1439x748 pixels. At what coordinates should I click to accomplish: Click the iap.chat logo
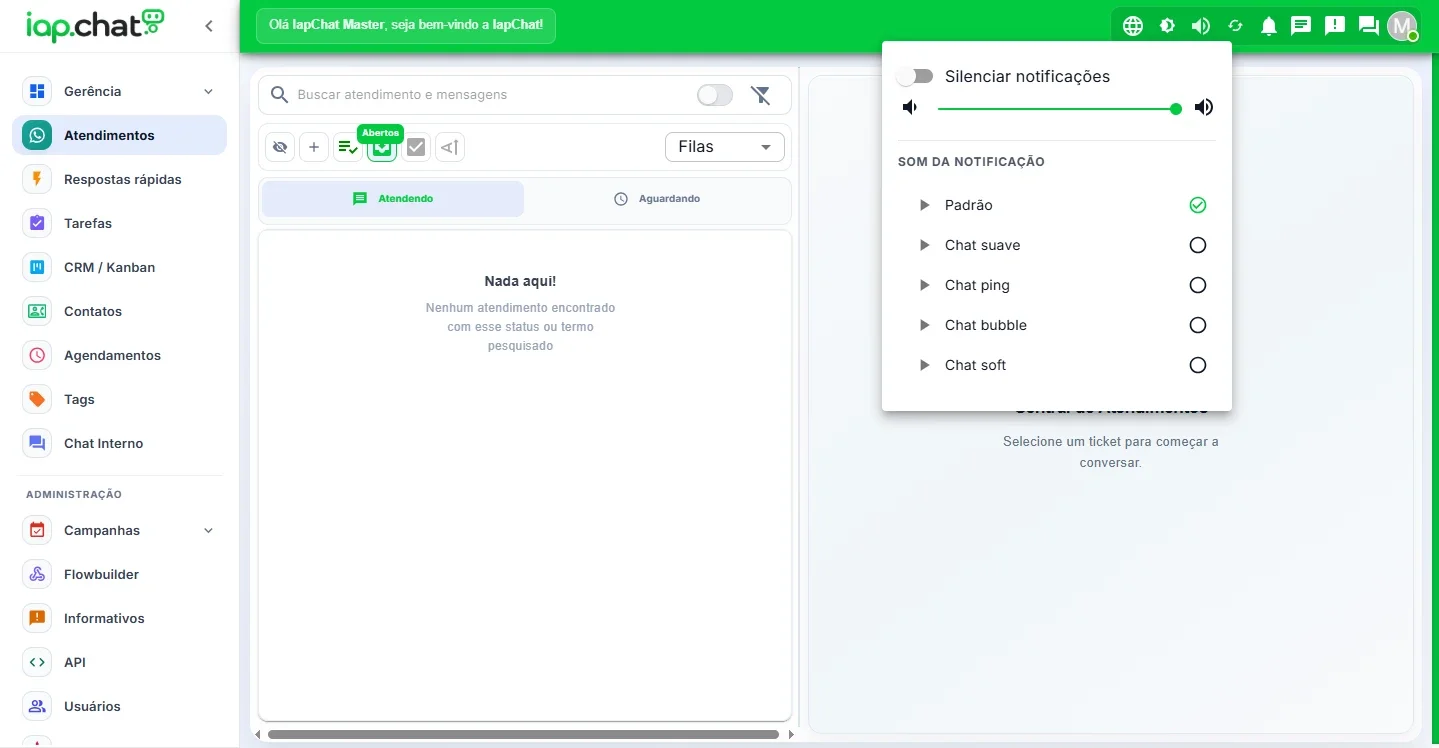tap(95, 25)
